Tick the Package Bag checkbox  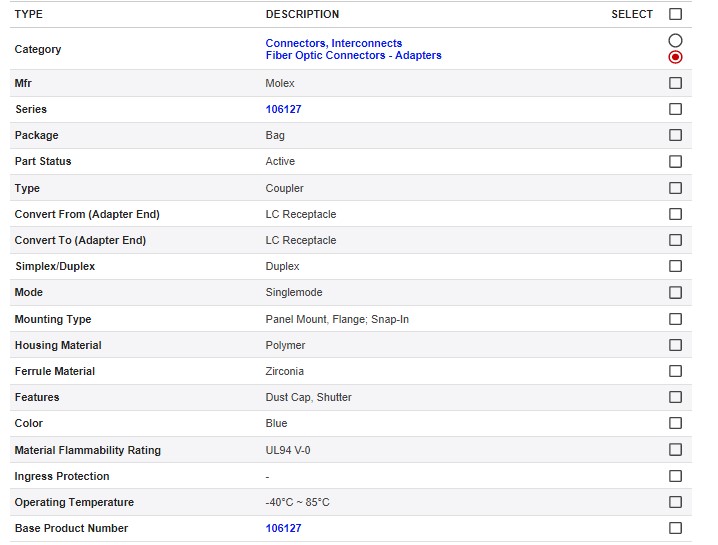click(x=675, y=135)
